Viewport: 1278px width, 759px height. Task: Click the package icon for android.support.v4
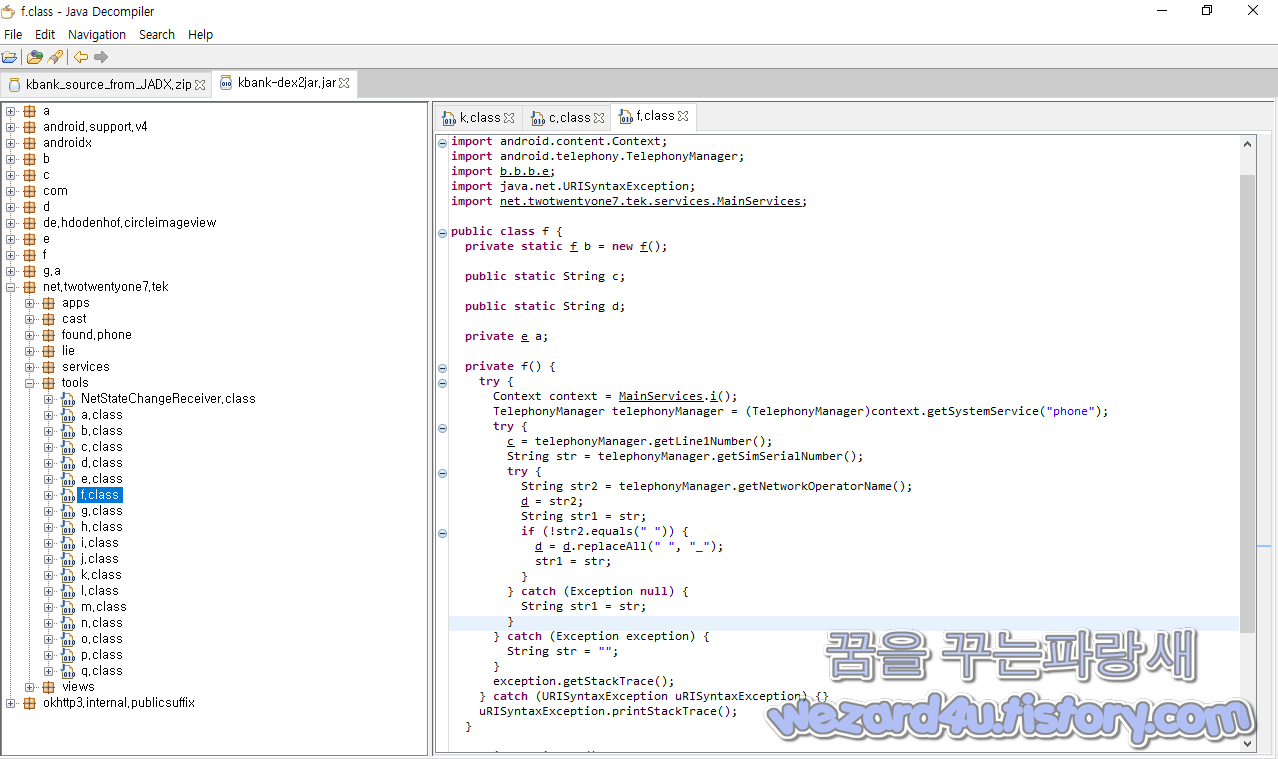[29, 127]
